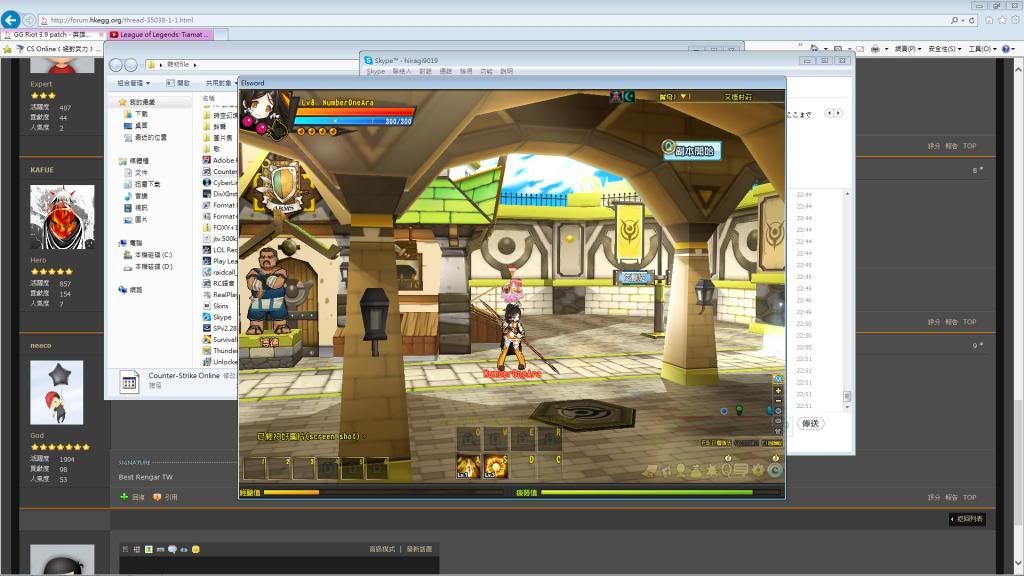Open the gear settings icon in game menu
The width and height of the screenshot is (1024, 576).
(x=758, y=470)
